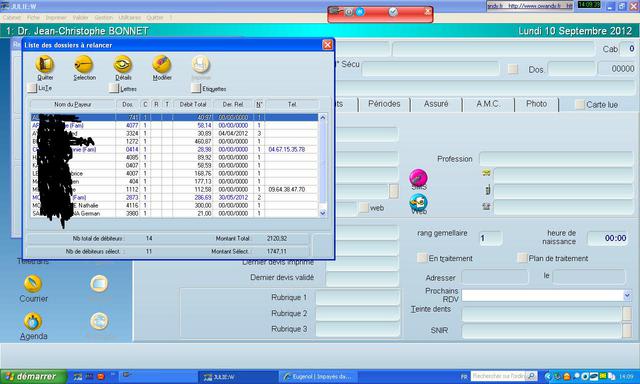Click search magnifier icon in taskbar
Image resolution: width=640 pixels, height=384 pixels.
pyautogui.click(x=531, y=376)
